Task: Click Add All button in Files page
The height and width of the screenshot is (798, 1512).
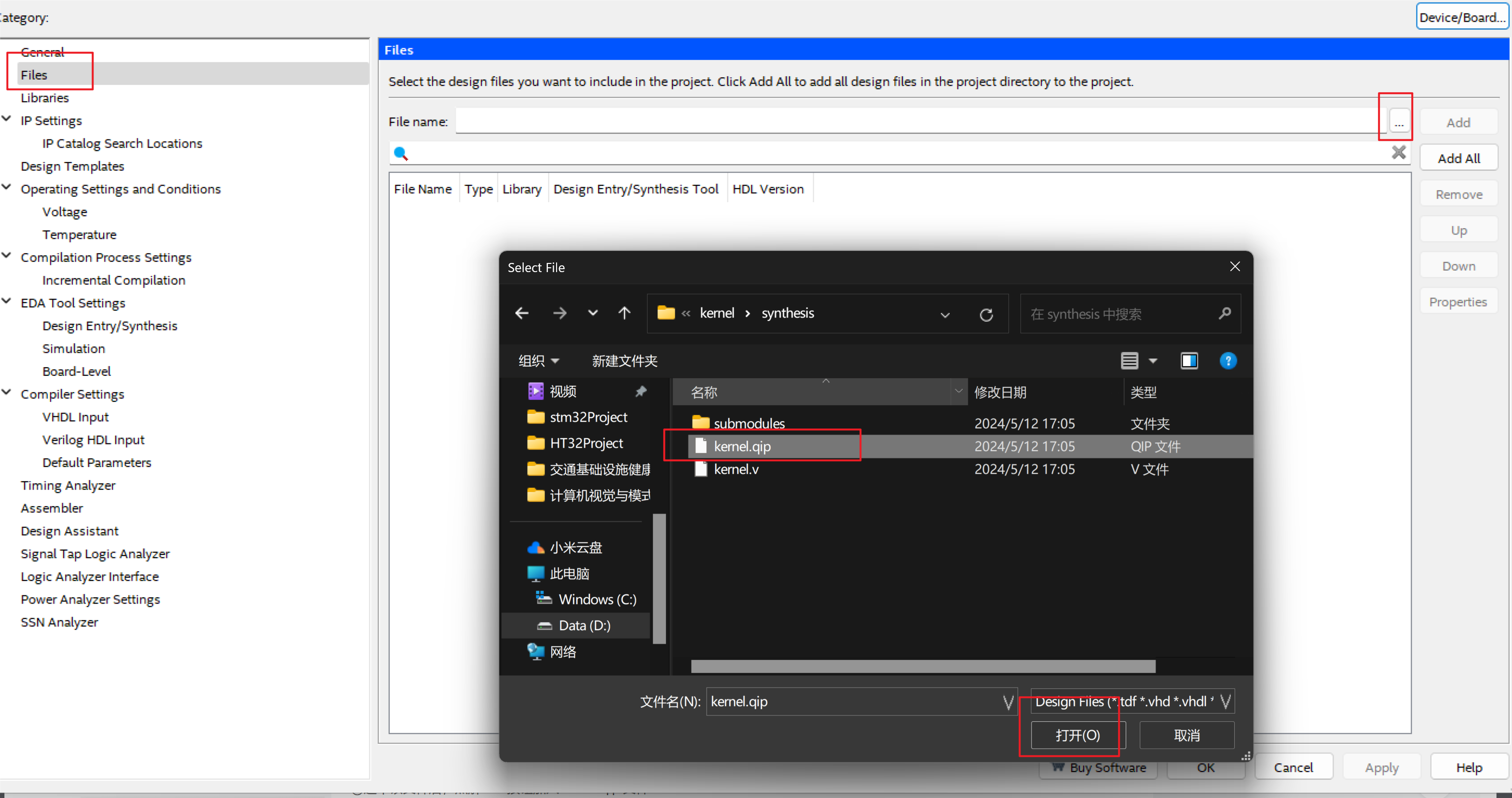Action: pyautogui.click(x=1458, y=158)
